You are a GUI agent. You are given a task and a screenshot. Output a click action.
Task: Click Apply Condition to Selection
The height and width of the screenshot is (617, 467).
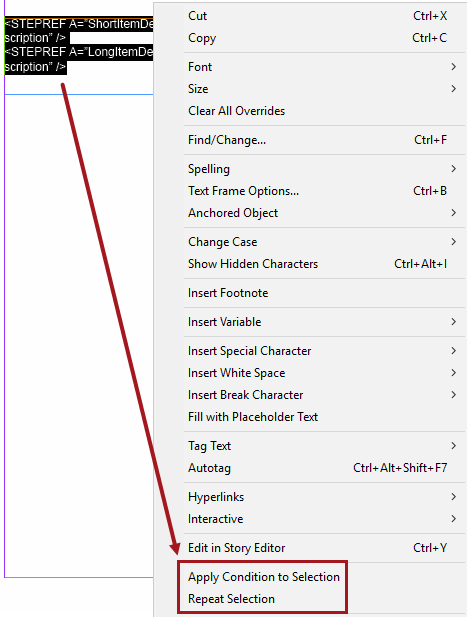[264, 577]
